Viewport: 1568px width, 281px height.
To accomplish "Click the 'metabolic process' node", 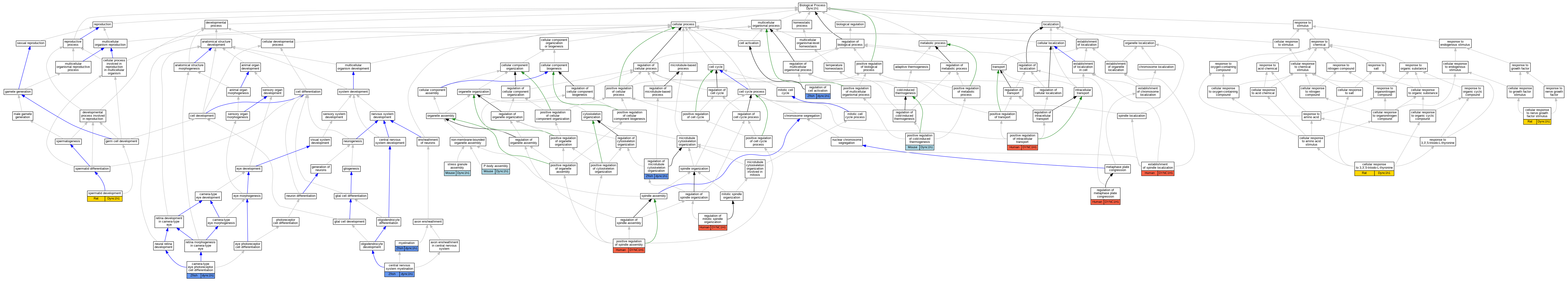I will click(x=932, y=43).
